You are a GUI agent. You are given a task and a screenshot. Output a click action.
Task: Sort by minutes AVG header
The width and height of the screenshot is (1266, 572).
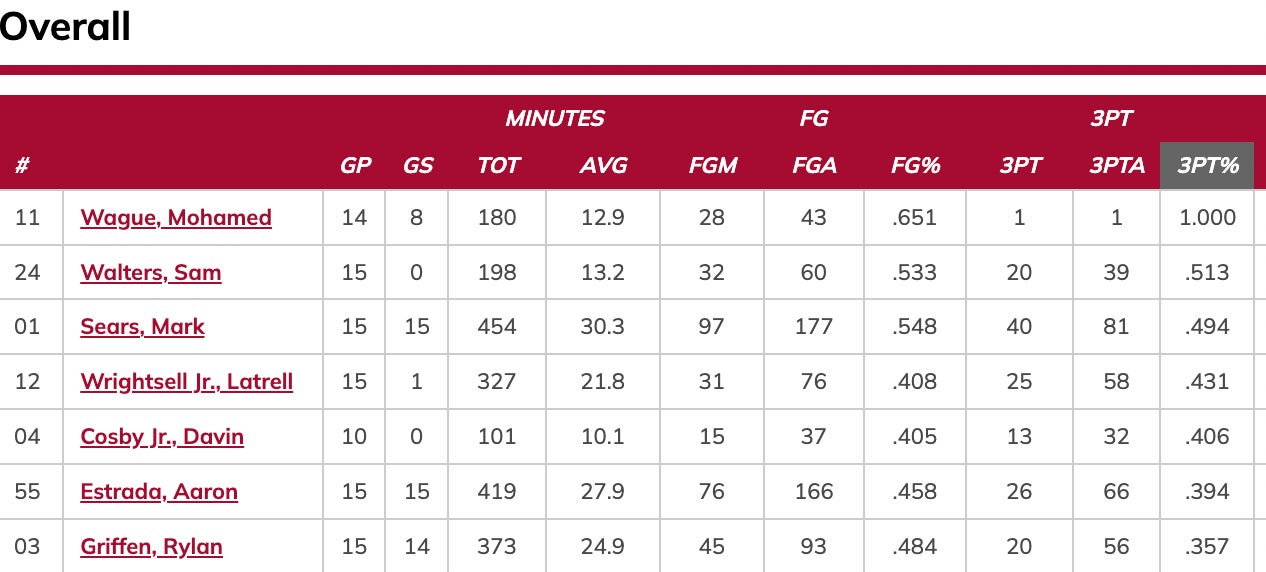603,166
